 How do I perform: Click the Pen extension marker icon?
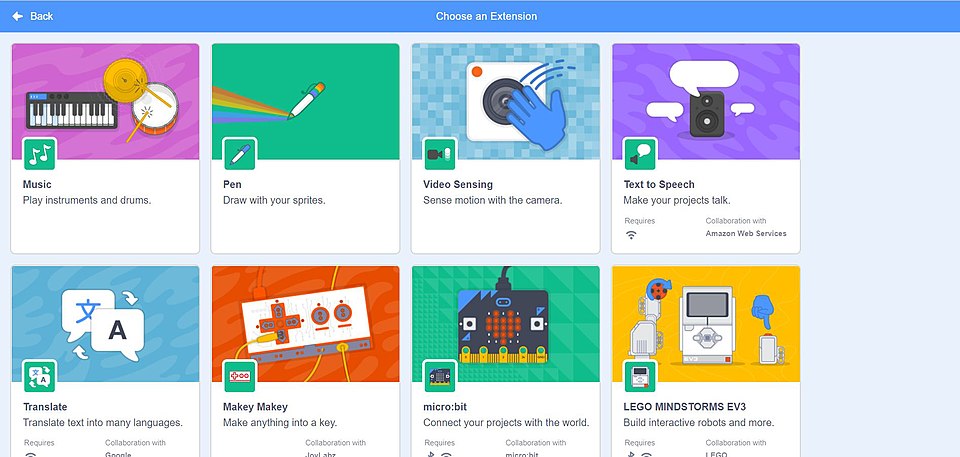[240, 154]
